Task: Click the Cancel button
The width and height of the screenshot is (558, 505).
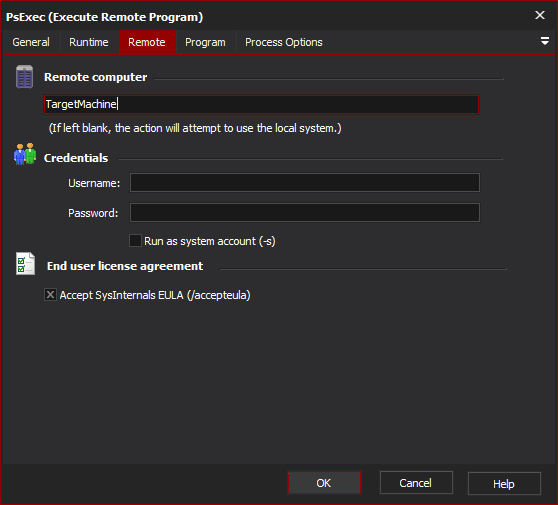Action: coord(416,483)
